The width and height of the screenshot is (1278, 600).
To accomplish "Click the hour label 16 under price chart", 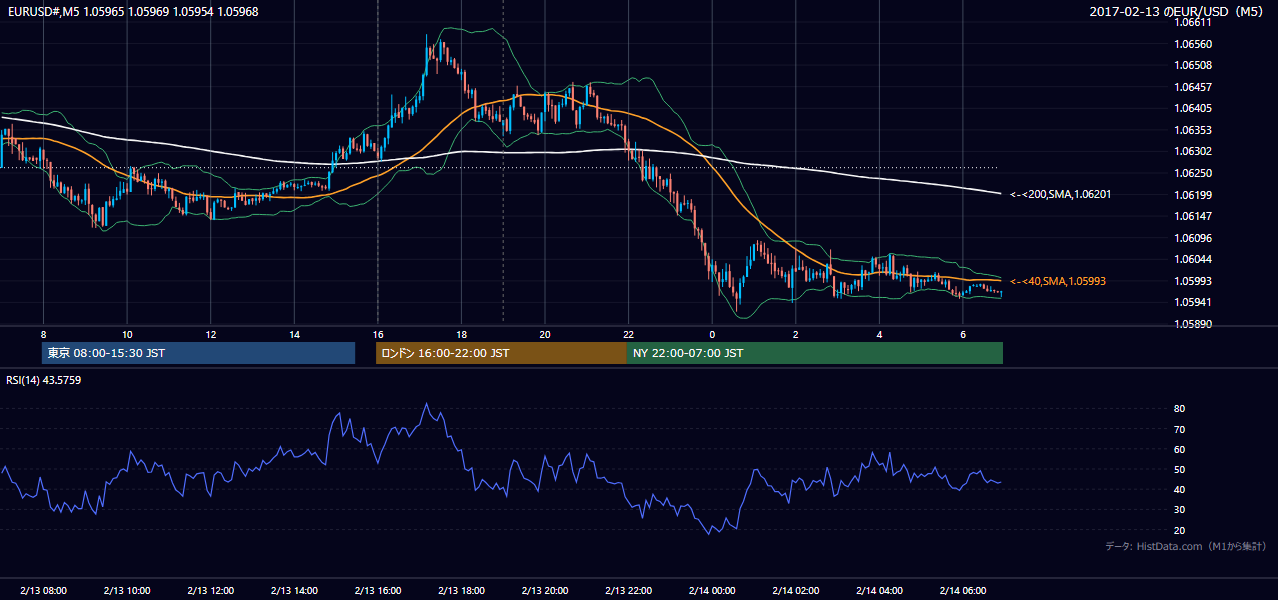I will pos(378,334).
